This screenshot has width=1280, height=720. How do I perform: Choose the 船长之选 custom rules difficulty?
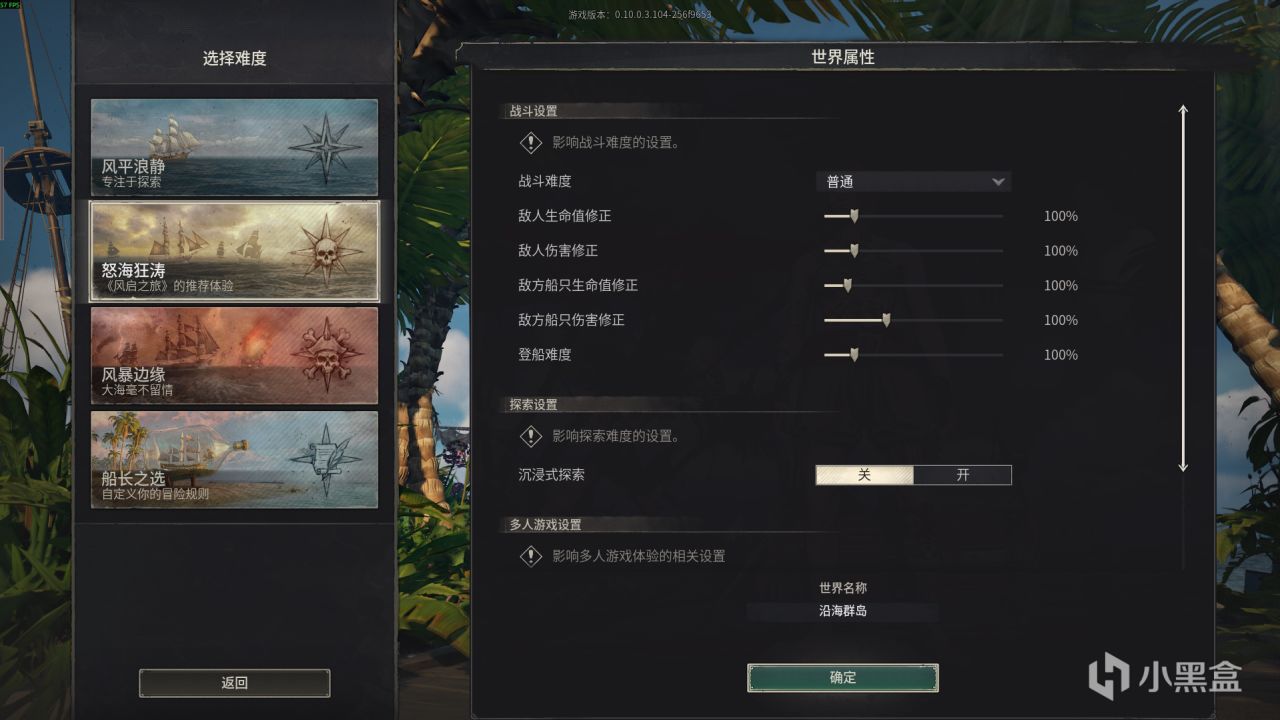click(x=235, y=459)
